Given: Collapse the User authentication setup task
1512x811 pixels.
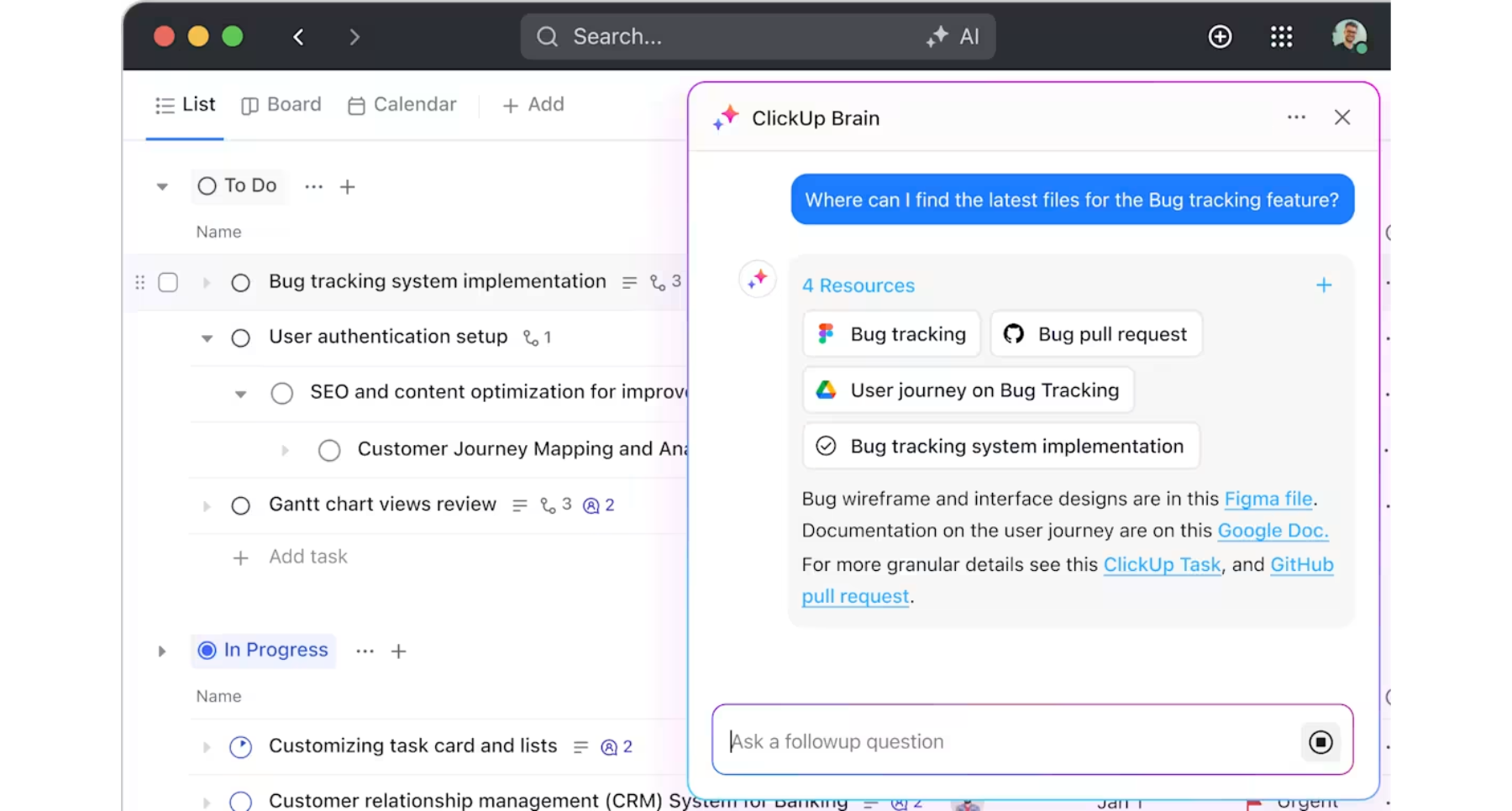Looking at the screenshot, I should (207, 337).
